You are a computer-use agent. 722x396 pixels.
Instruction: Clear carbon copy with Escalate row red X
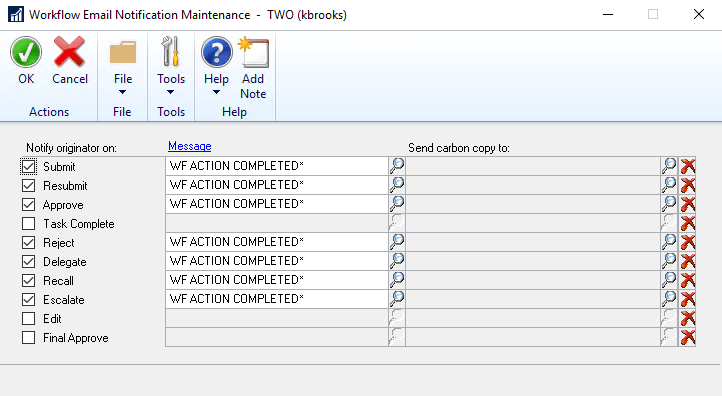click(688, 298)
